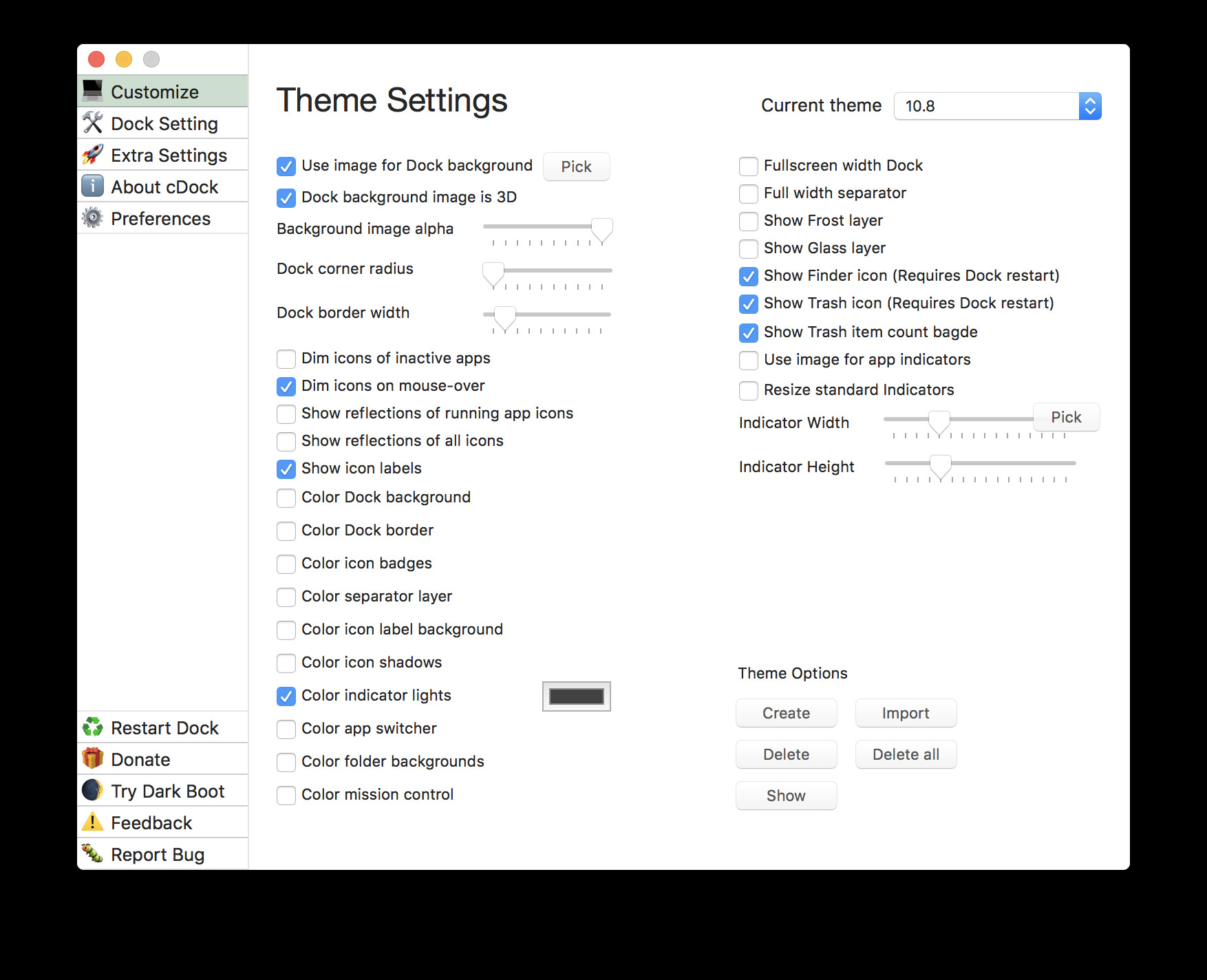
Task: Click the green recycle Restart Dock icon
Action: click(x=92, y=727)
